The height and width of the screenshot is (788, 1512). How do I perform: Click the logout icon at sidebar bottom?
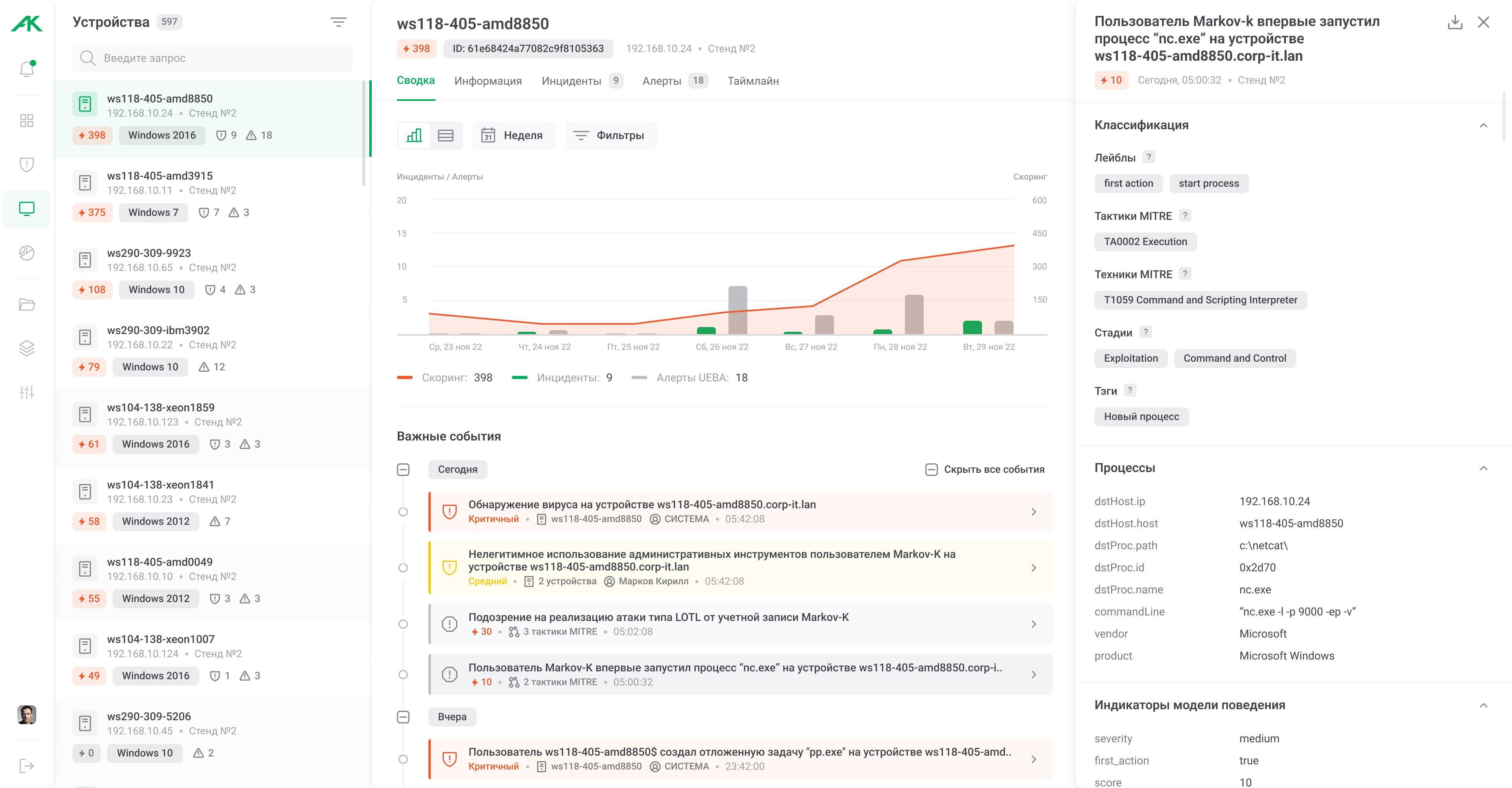coord(27,766)
